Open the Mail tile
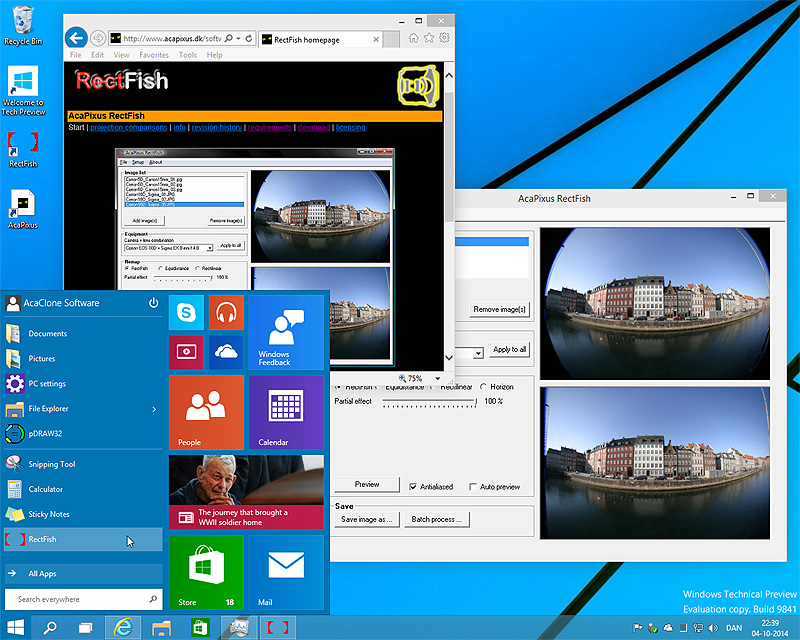Image resolution: width=800 pixels, height=640 pixels. [x=286, y=572]
